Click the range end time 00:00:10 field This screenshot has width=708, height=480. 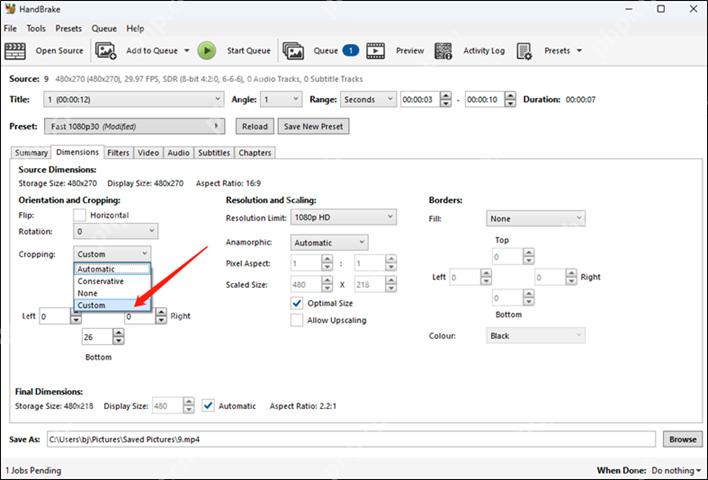(484, 99)
